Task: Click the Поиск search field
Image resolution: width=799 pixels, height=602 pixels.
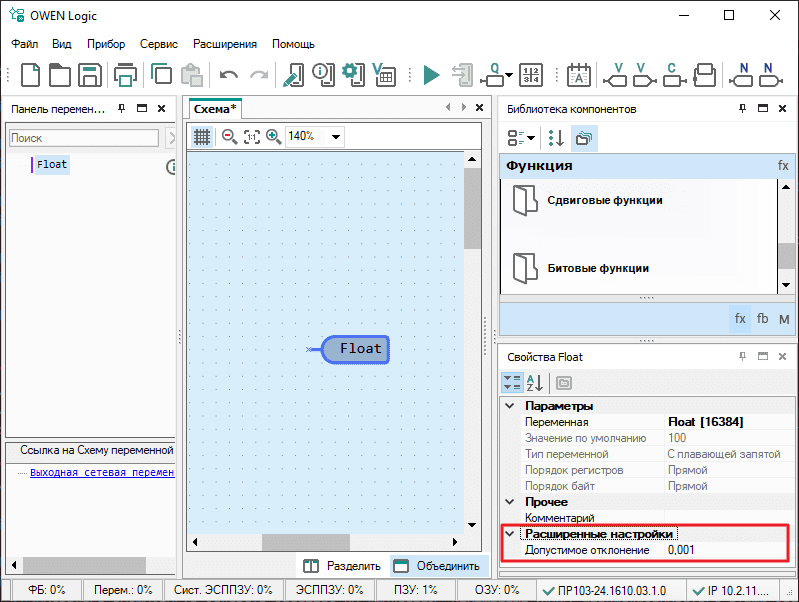Action: coord(84,138)
